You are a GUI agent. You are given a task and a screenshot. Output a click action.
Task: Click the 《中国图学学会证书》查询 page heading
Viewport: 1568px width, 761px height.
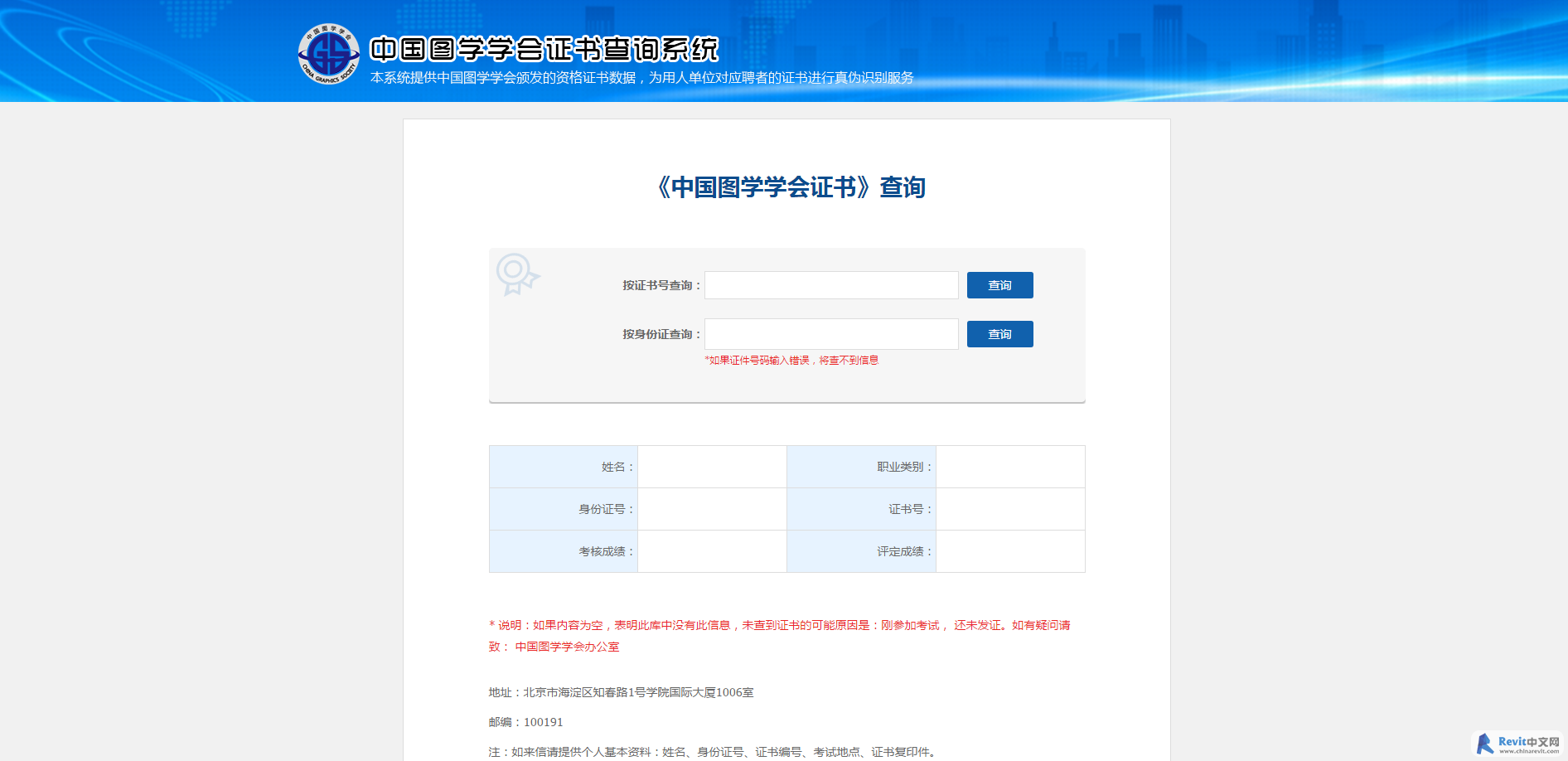point(787,187)
